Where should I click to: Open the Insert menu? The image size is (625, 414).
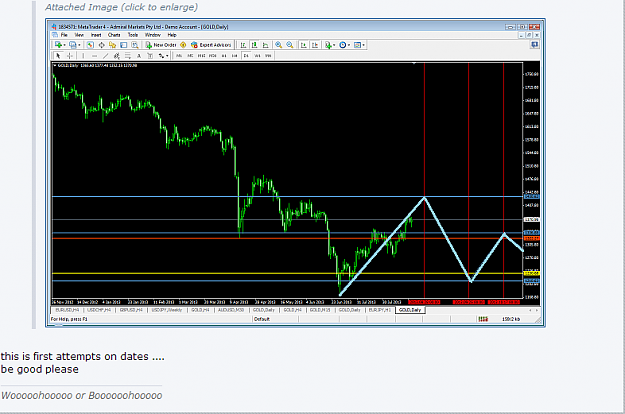(96, 35)
